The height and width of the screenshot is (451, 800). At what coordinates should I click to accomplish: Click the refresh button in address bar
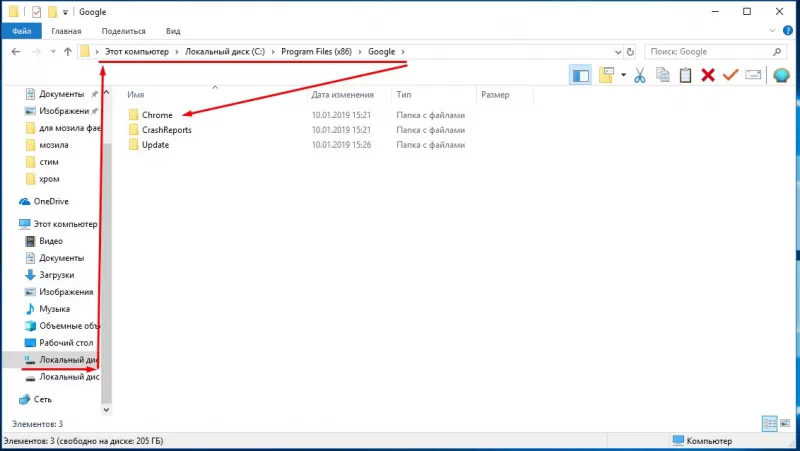click(x=630, y=52)
